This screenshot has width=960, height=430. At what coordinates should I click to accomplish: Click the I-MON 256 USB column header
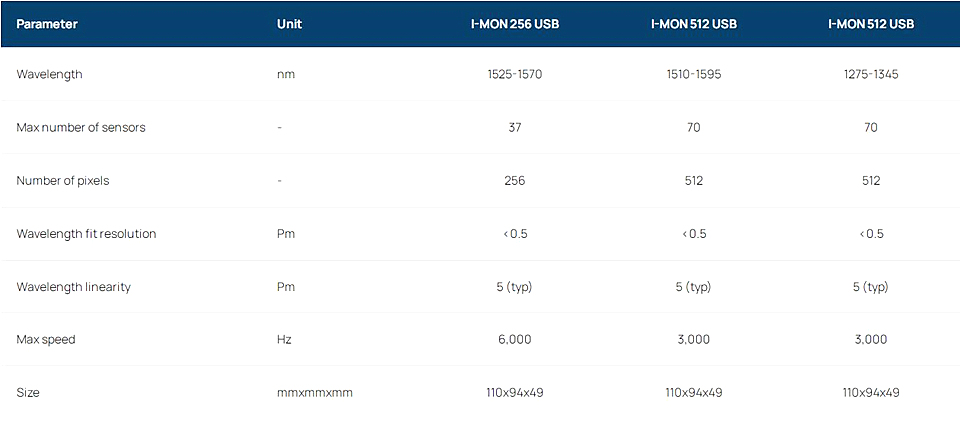515,25
